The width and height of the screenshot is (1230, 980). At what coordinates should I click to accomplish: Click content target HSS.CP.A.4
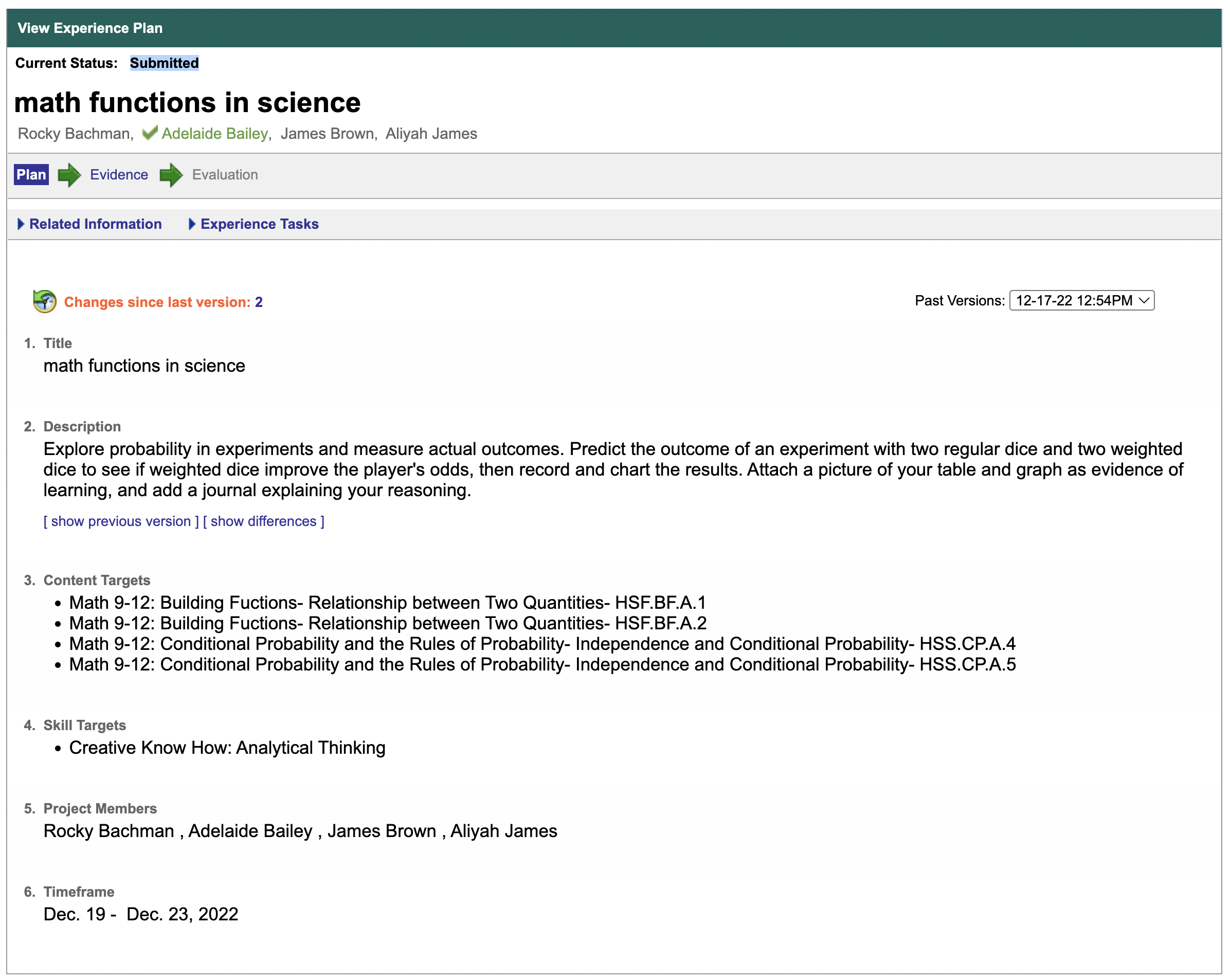tap(542, 644)
